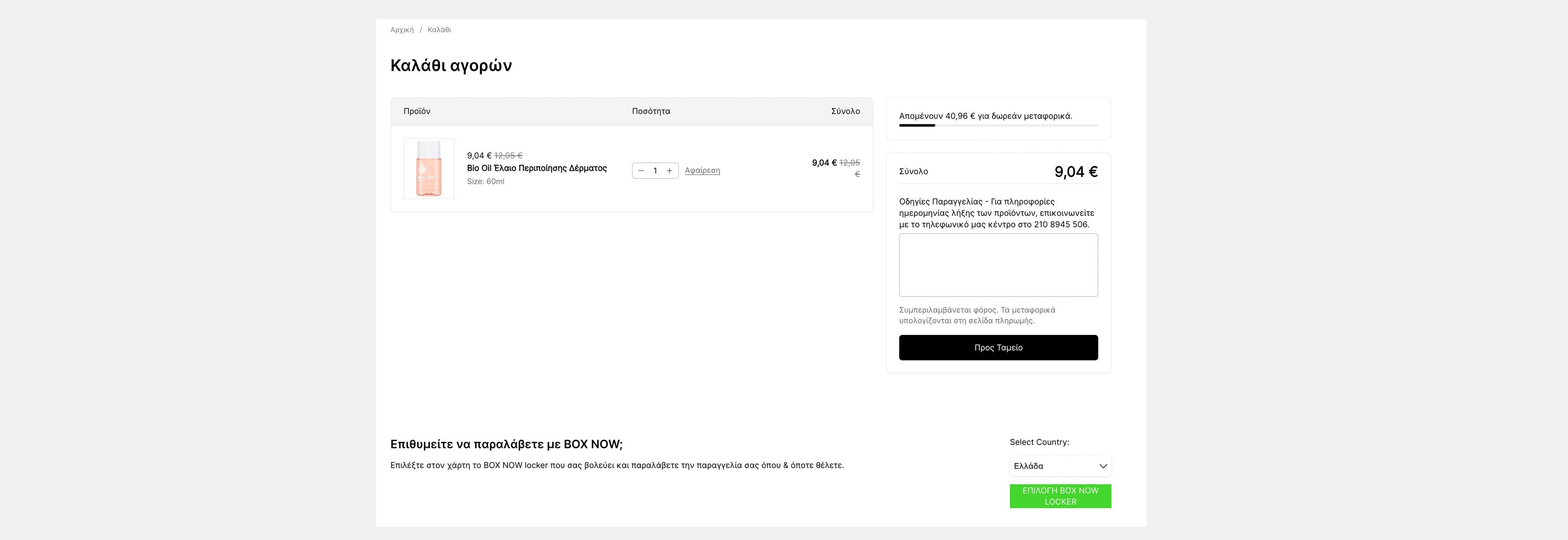The image size is (1568, 540).
Task: Focus the order instructions text area
Action: (998, 265)
